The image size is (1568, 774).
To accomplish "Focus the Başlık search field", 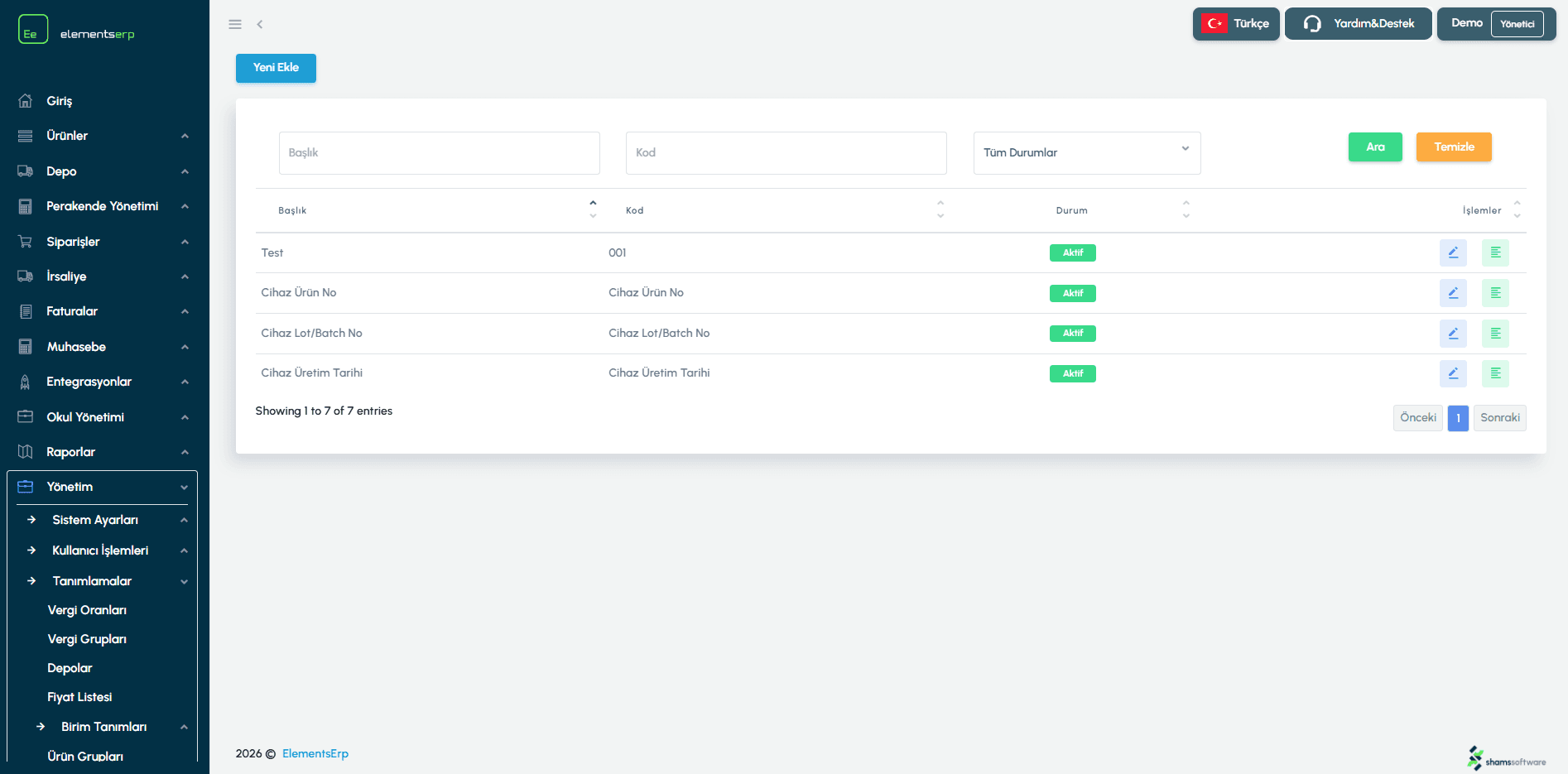I will tap(440, 153).
